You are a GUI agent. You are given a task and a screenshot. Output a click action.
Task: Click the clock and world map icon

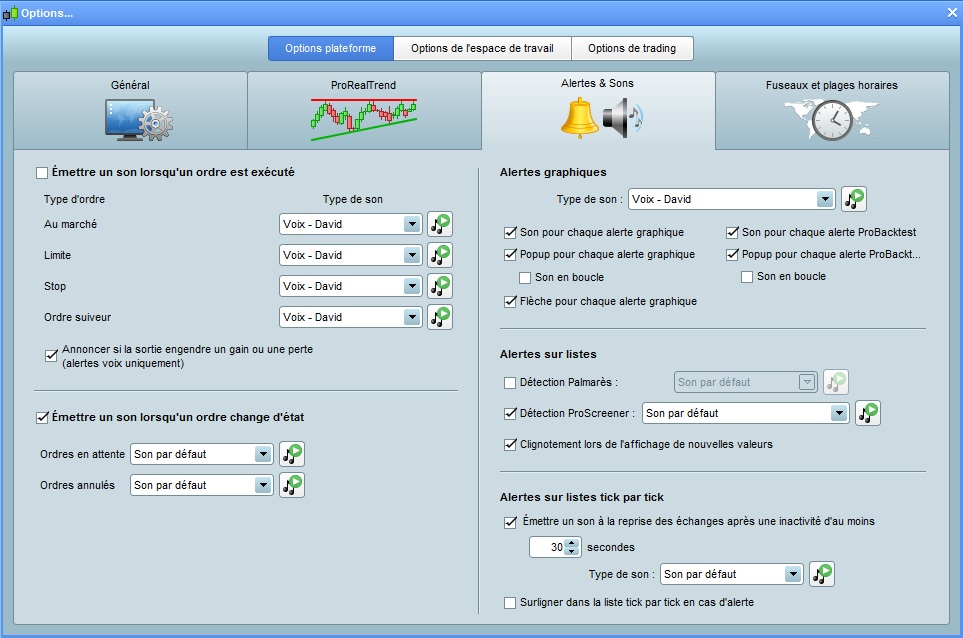coord(832,119)
